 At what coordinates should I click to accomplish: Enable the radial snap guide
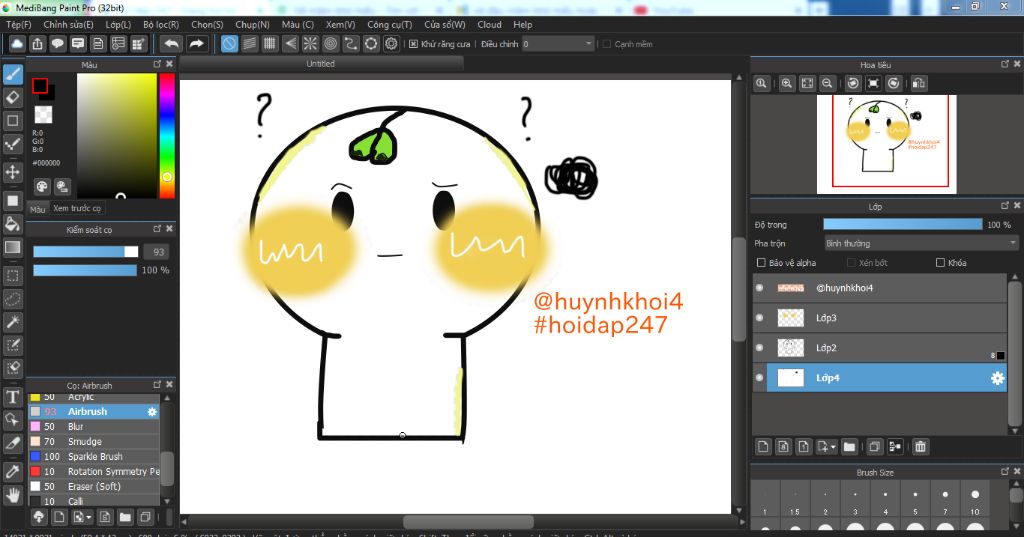pos(310,44)
